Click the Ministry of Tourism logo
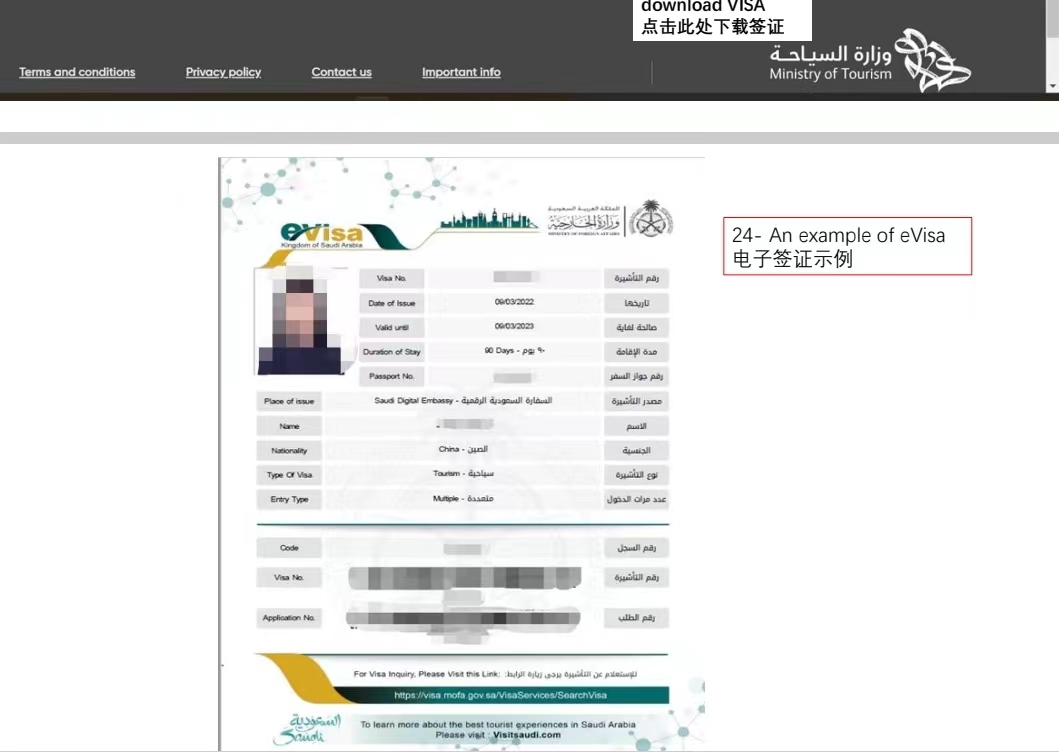 [x=870, y=60]
